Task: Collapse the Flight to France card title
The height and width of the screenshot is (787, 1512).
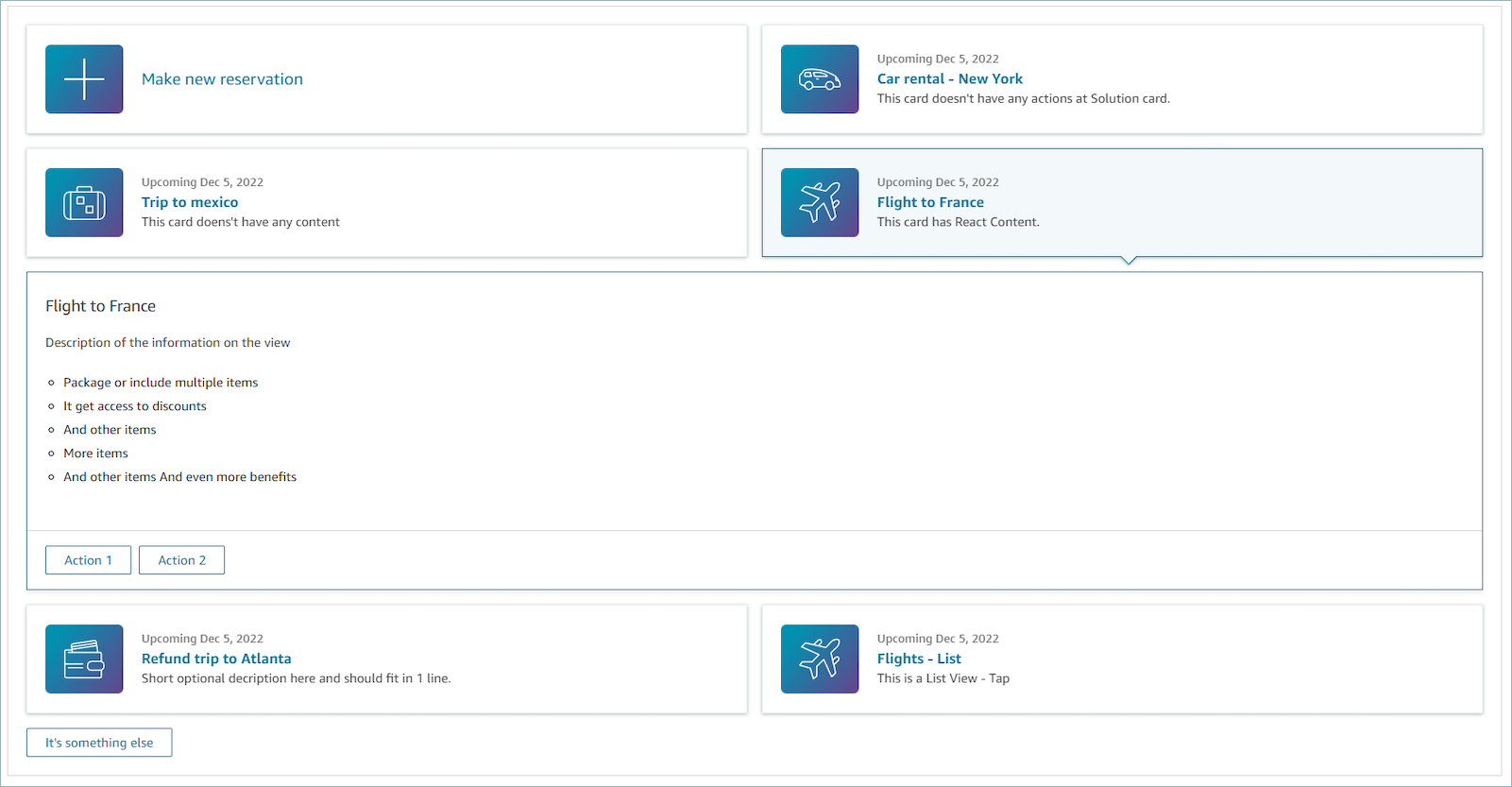Action: (x=930, y=202)
